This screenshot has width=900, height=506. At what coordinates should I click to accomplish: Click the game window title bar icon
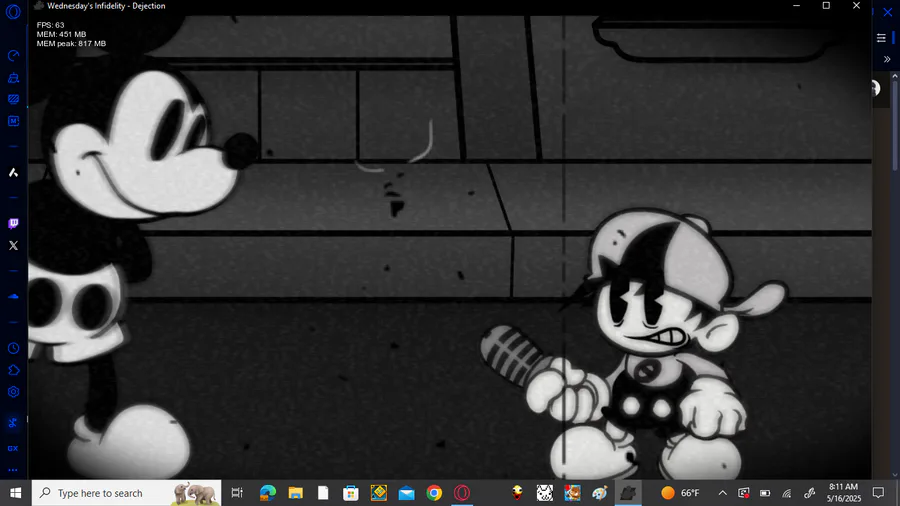point(38,6)
